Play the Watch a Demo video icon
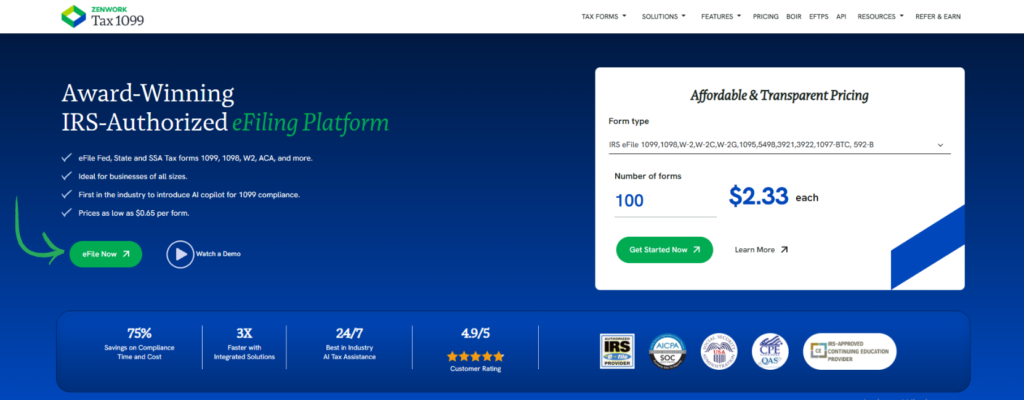This screenshot has width=1024, height=400. pos(180,254)
